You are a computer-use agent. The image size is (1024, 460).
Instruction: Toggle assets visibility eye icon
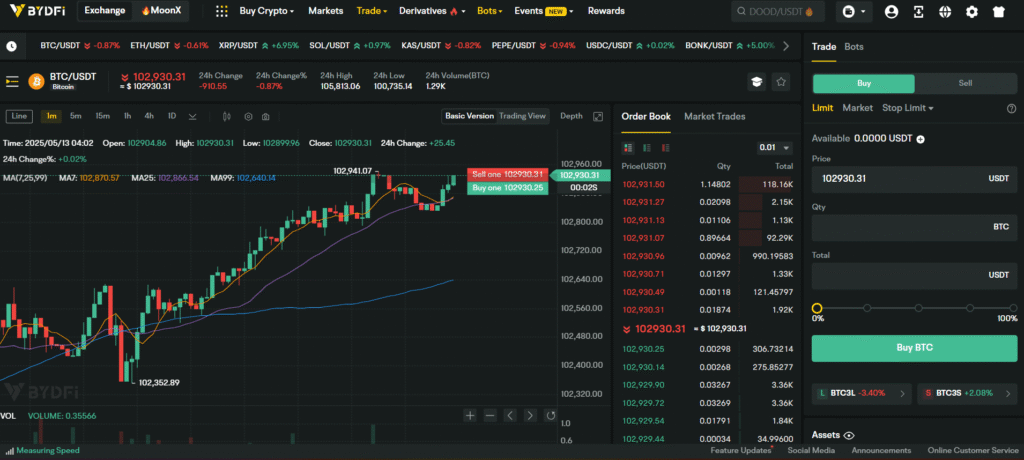click(x=849, y=435)
